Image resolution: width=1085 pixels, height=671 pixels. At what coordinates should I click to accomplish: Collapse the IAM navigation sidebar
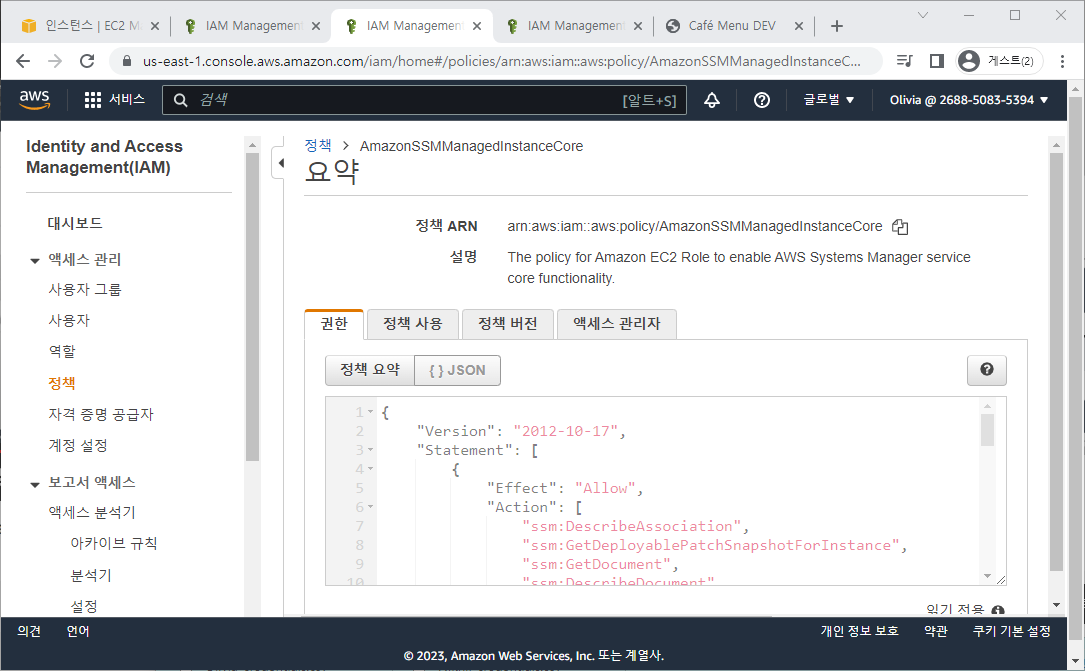tap(280, 163)
